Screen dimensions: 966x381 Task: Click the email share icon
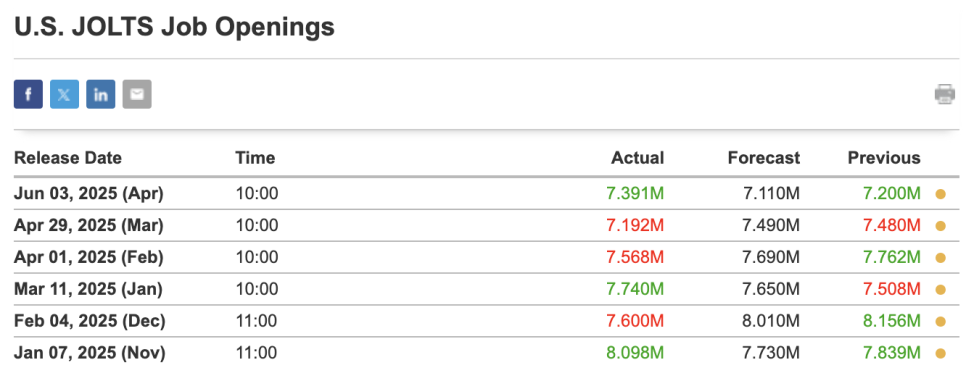tap(137, 94)
